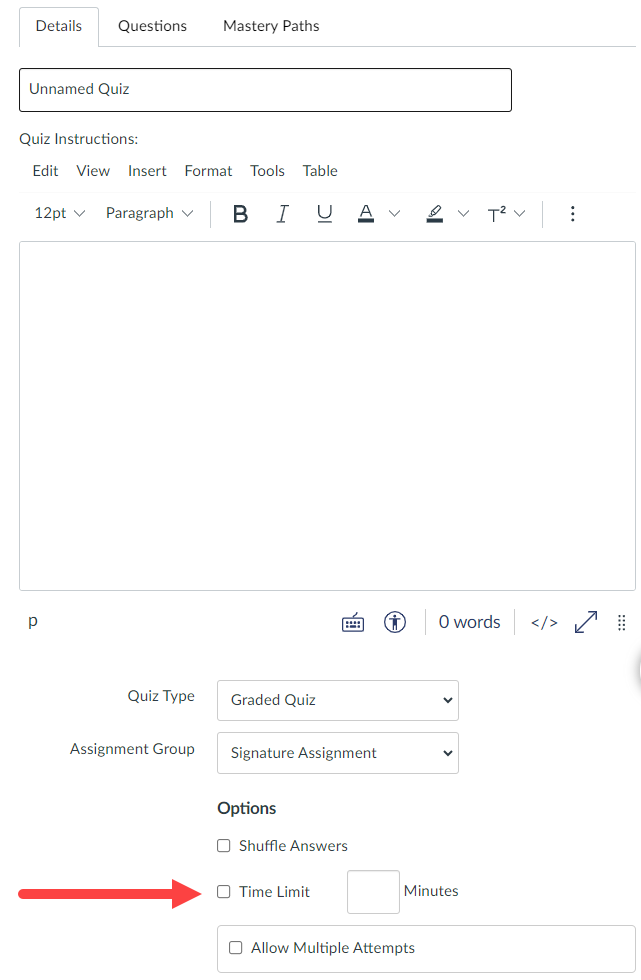This screenshot has width=641, height=980.
Task: Click the p element path
Action: [x=33, y=621]
